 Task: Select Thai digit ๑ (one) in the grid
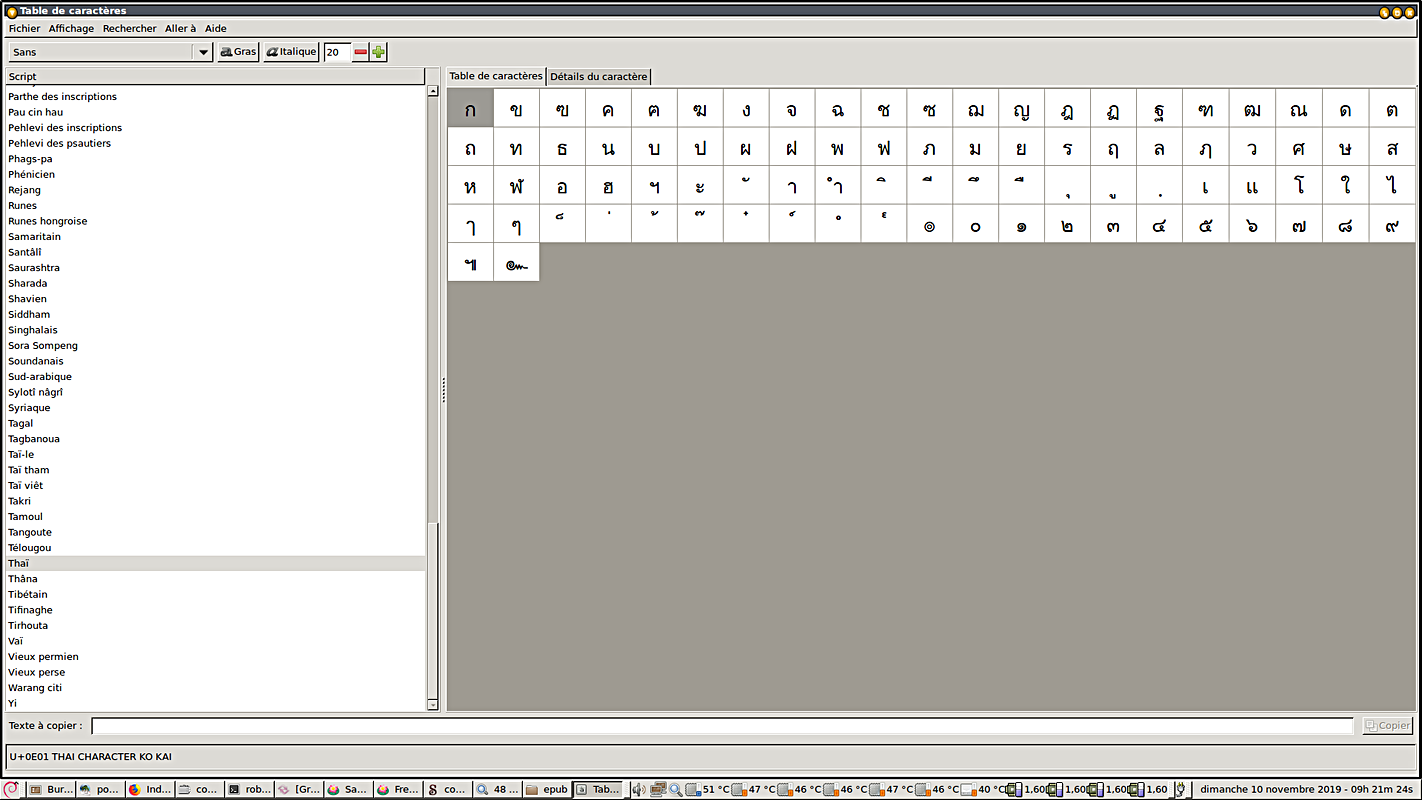[1021, 224]
